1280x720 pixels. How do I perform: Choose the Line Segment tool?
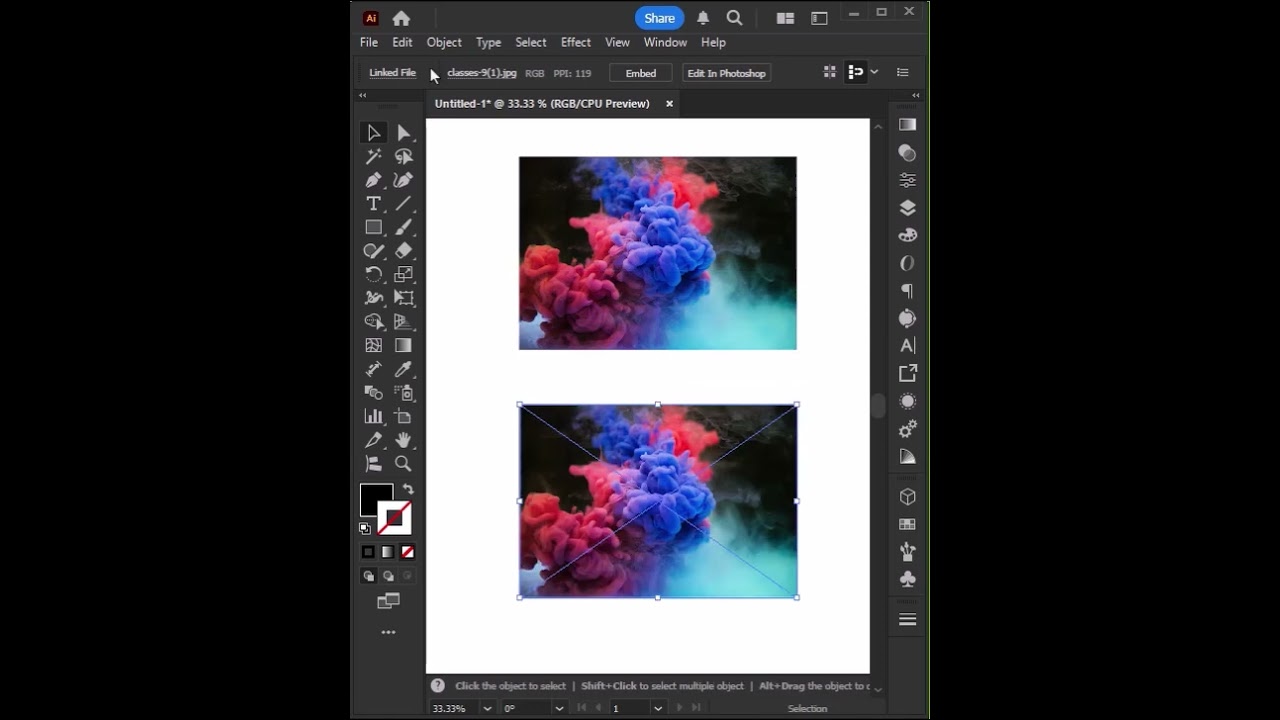click(x=403, y=204)
